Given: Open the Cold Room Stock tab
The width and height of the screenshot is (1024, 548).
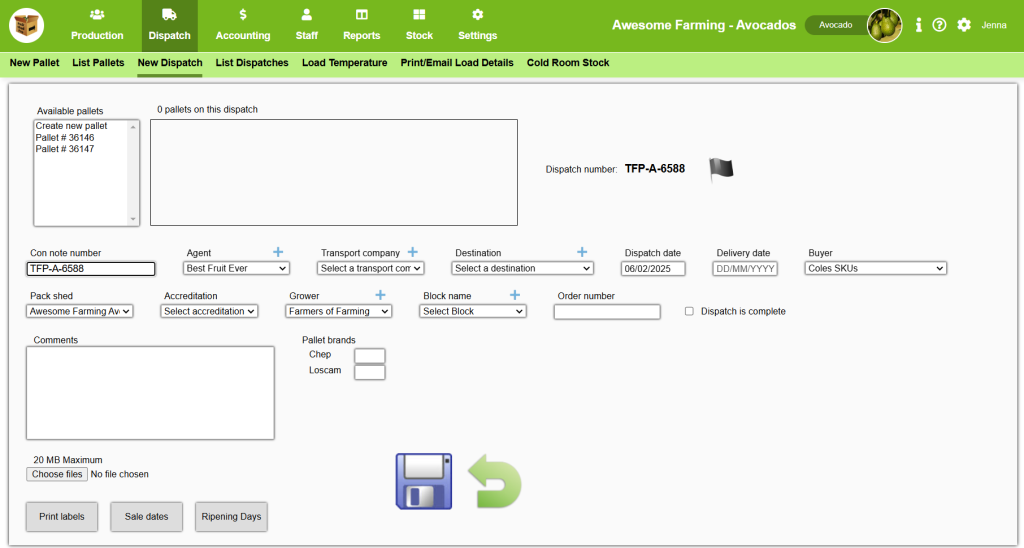Looking at the screenshot, I should coord(568,63).
